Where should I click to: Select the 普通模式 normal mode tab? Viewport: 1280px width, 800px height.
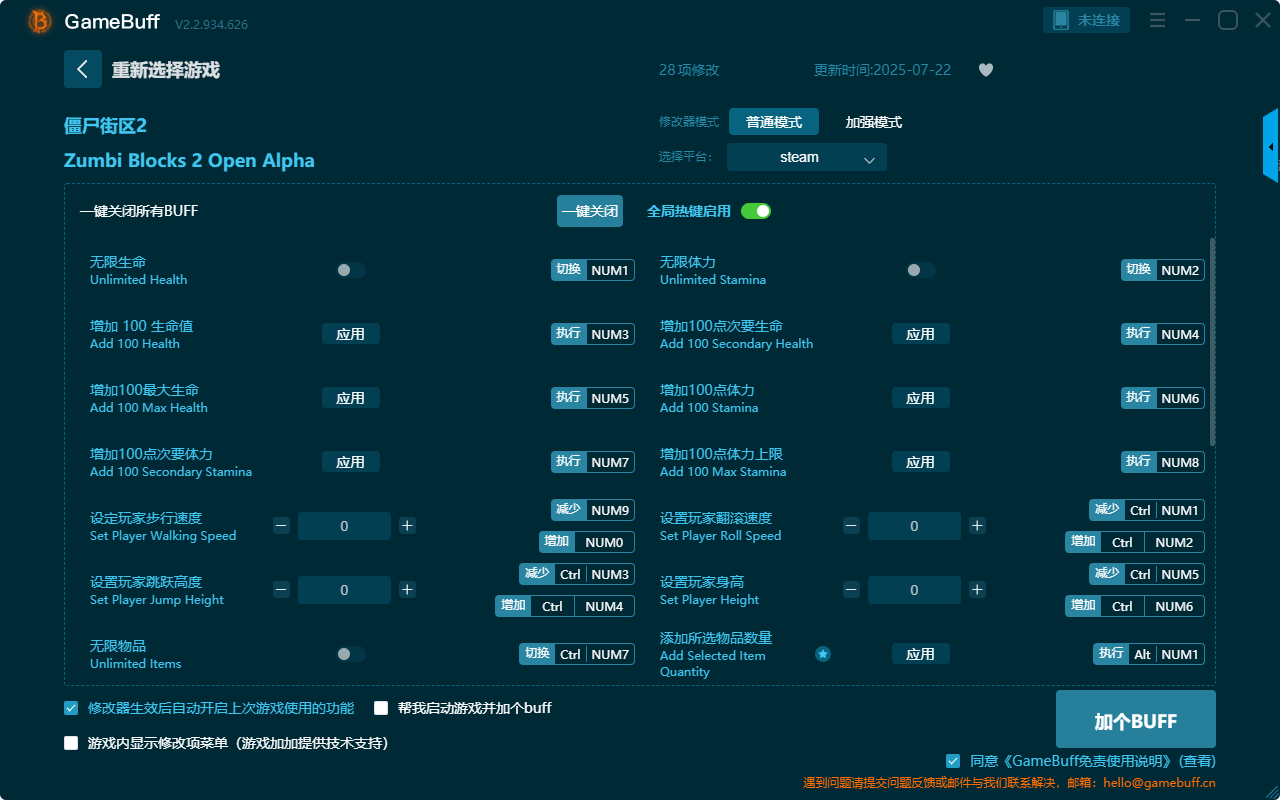point(774,122)
